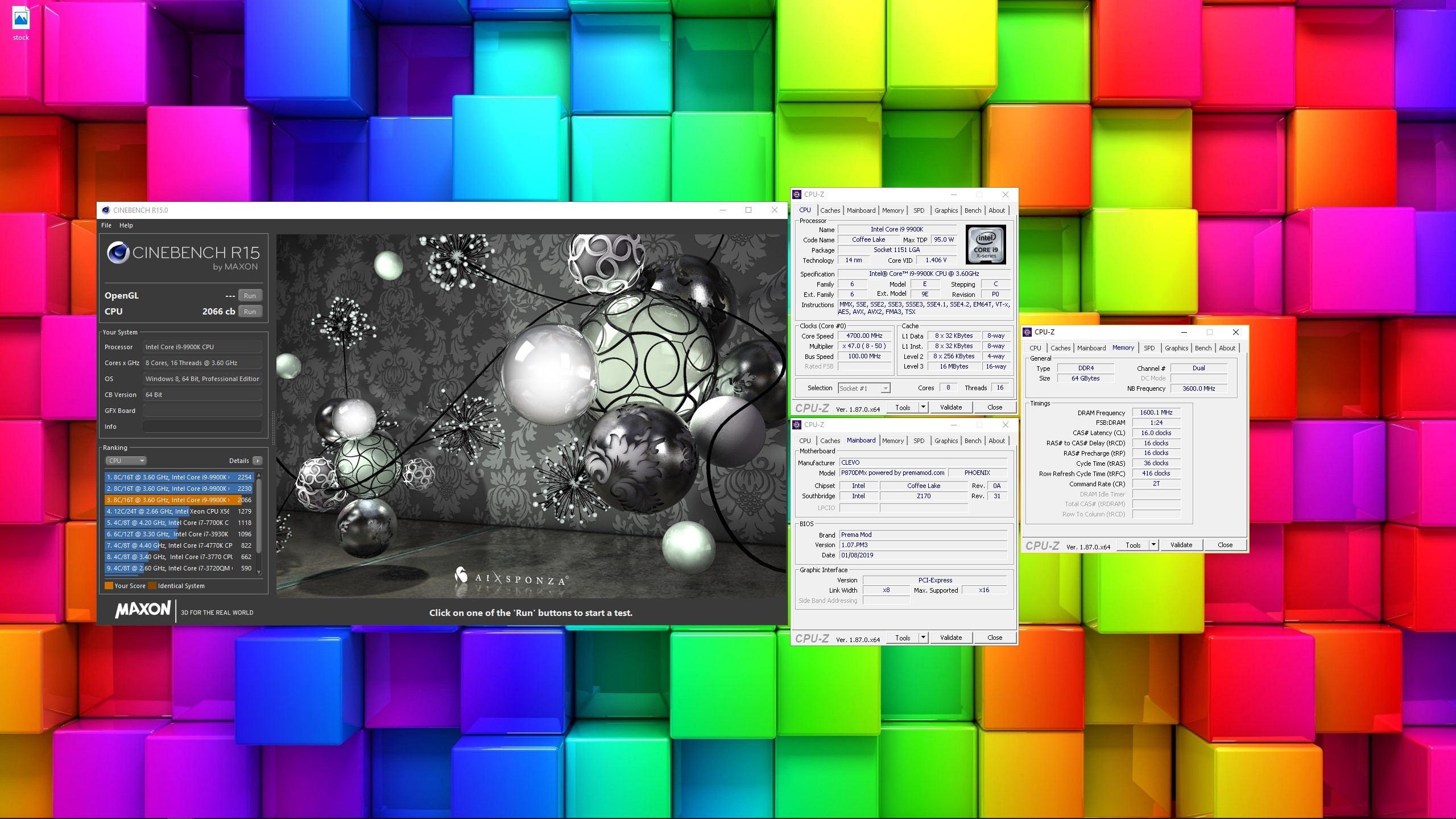Viewport: 1456px width, 819px height.
Task: Click the DRAM Frequency 1600.1 MHz value
Action: pos(1156,412)
